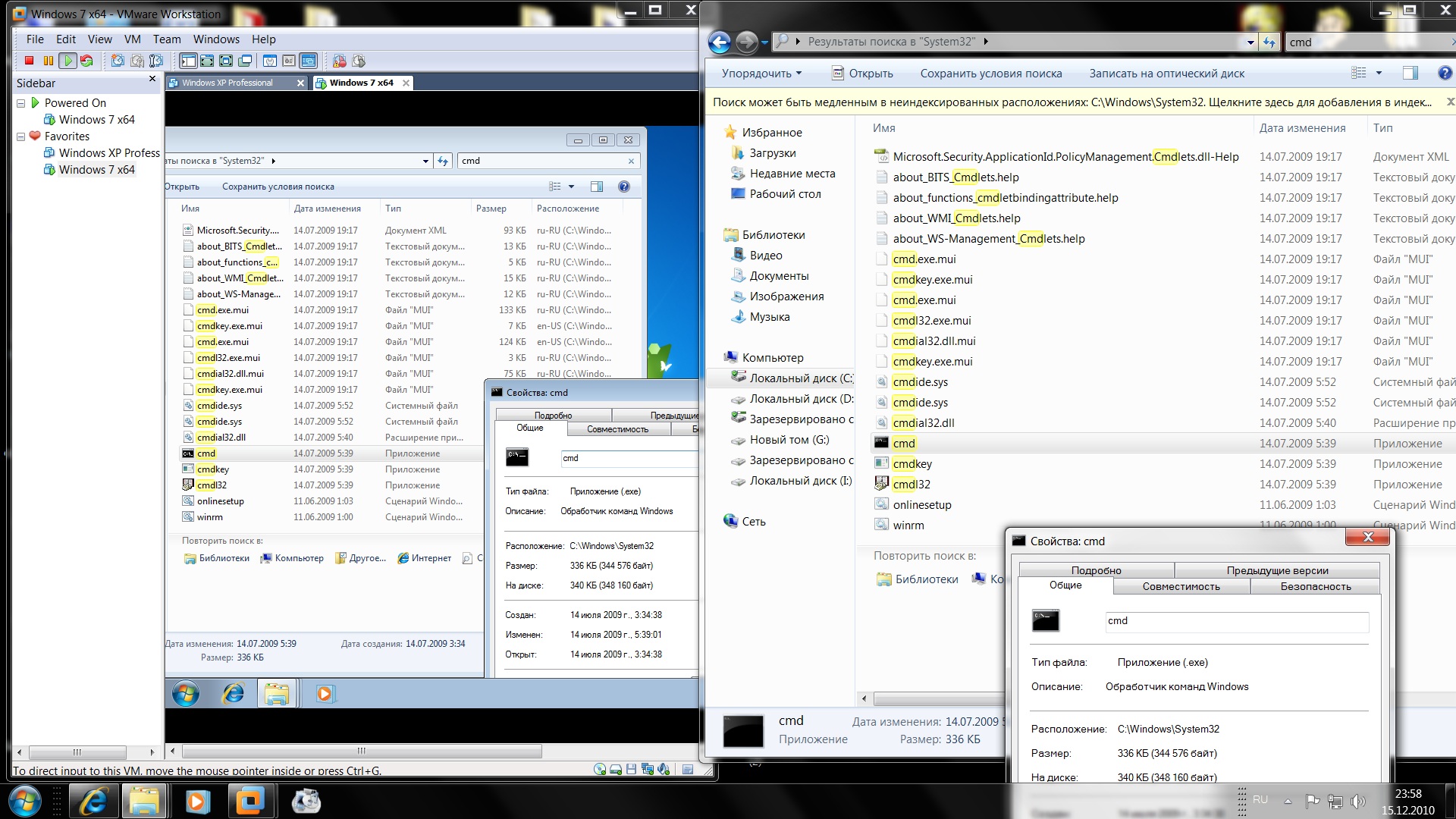Open the Подробно tab in host cmd properties

(x=1096, y=570)
